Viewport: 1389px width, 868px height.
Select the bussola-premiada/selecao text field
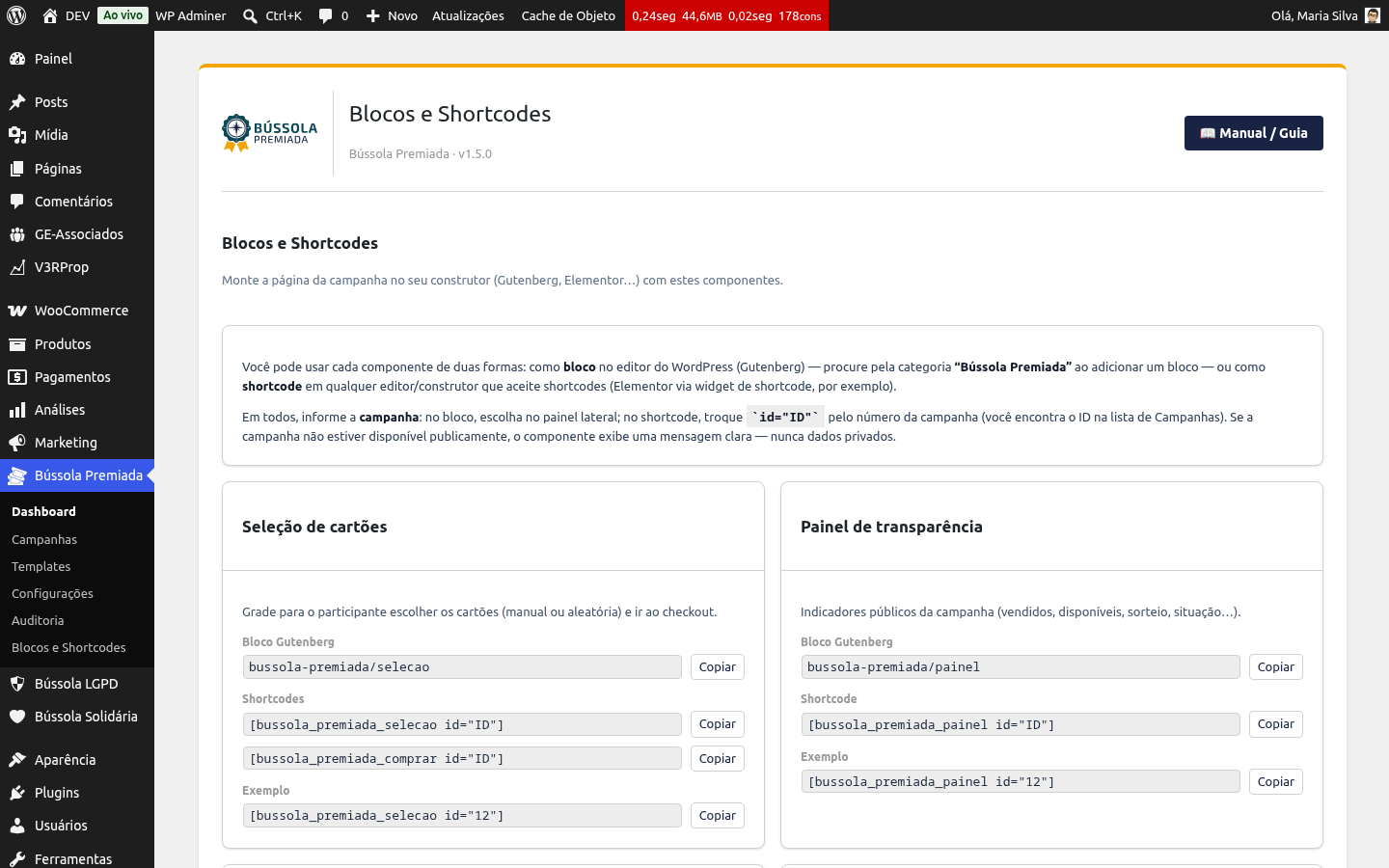[462, 667]
